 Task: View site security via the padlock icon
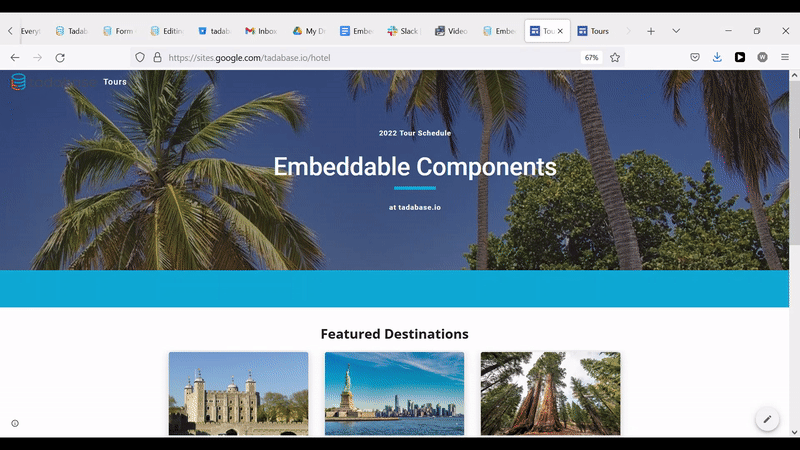(157, 57)
